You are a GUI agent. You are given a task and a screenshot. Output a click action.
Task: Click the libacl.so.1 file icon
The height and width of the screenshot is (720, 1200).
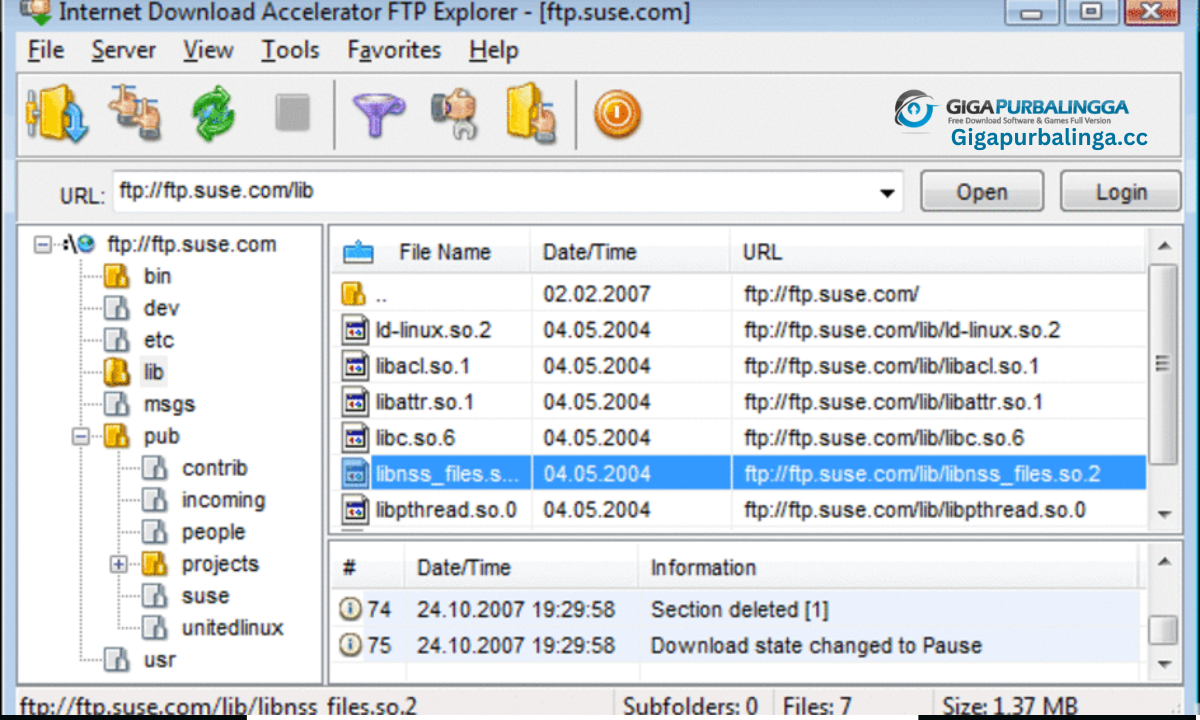355,366
